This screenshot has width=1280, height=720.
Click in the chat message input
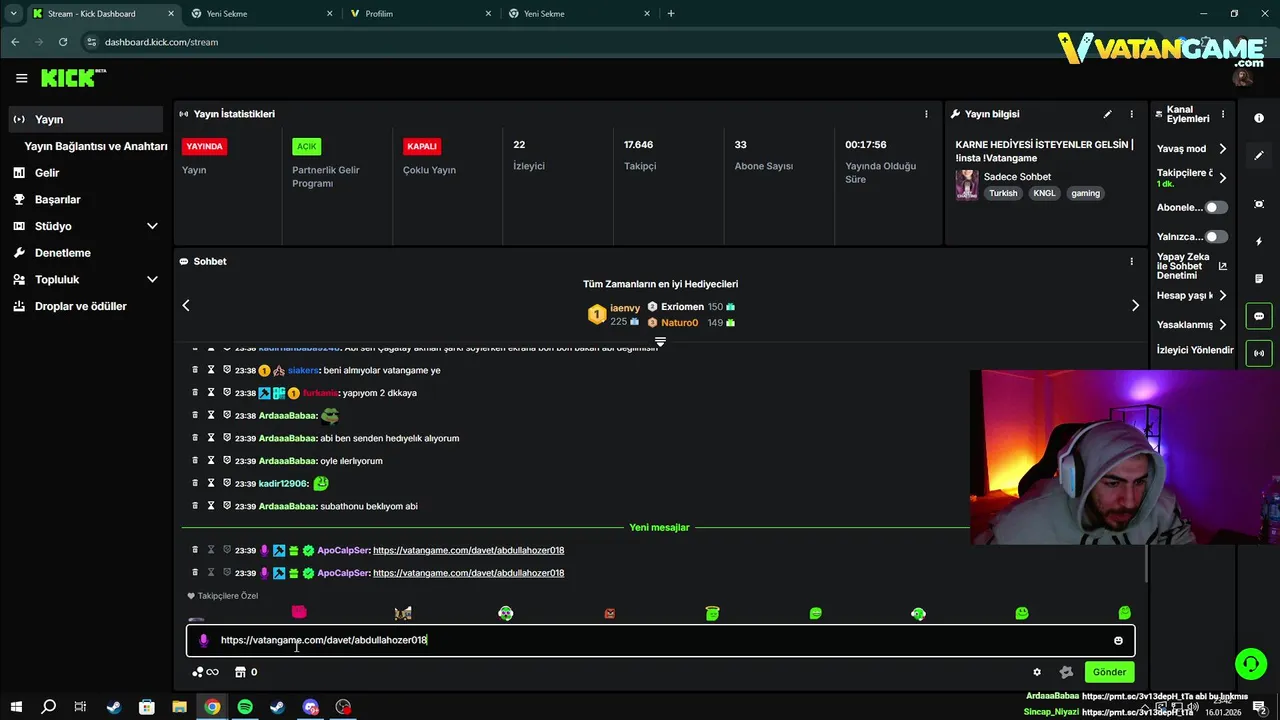coord(660,640)
